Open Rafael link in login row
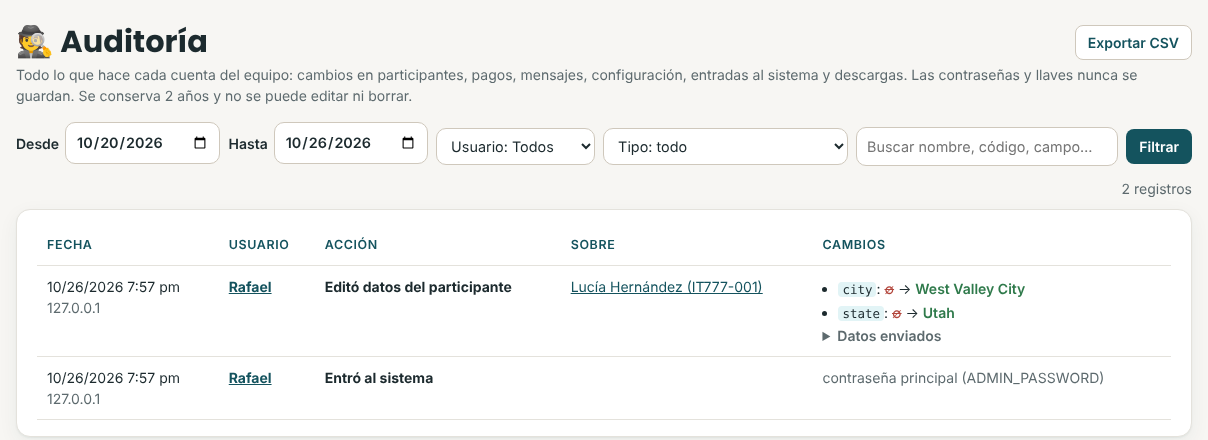Image resolution: width=1208 pixels, height=440 pixels. pyautogui.click(x=250, y=378)
